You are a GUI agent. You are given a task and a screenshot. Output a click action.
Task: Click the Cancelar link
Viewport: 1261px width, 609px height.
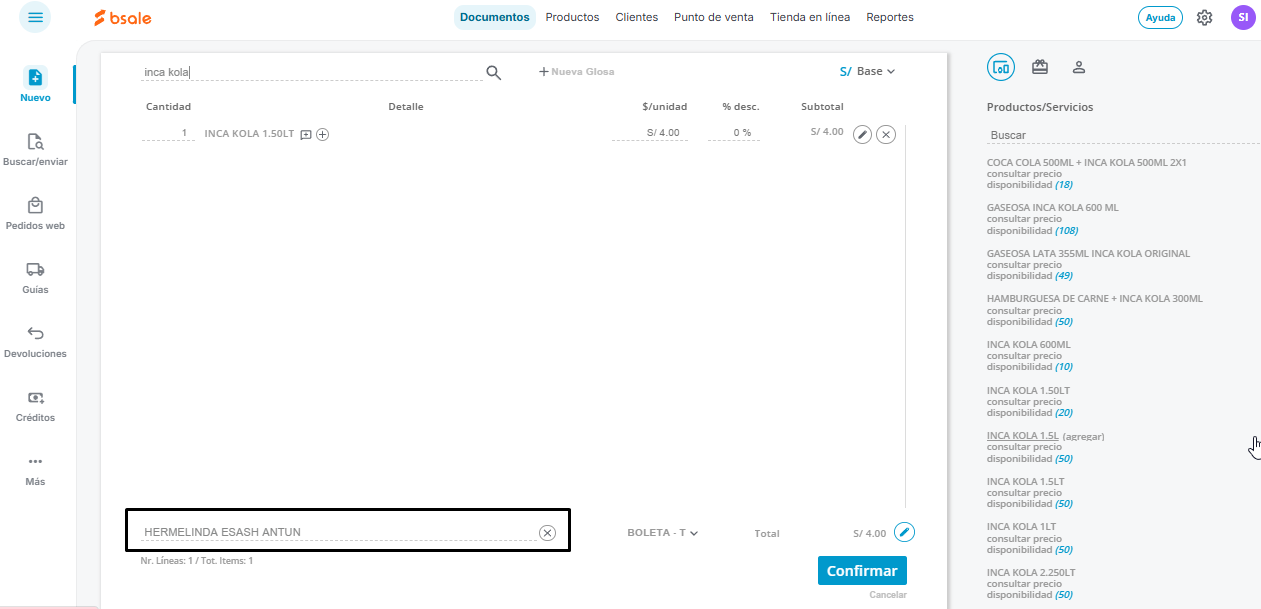point(888,595)
